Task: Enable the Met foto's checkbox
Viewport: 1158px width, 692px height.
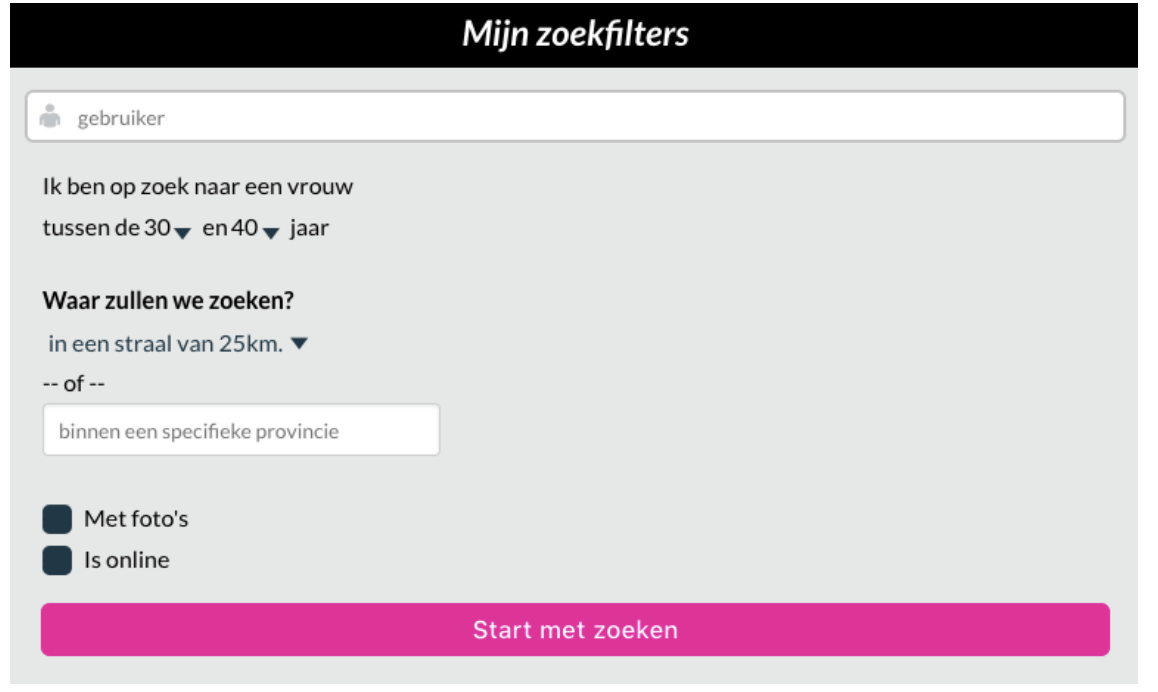Action: 57,520
